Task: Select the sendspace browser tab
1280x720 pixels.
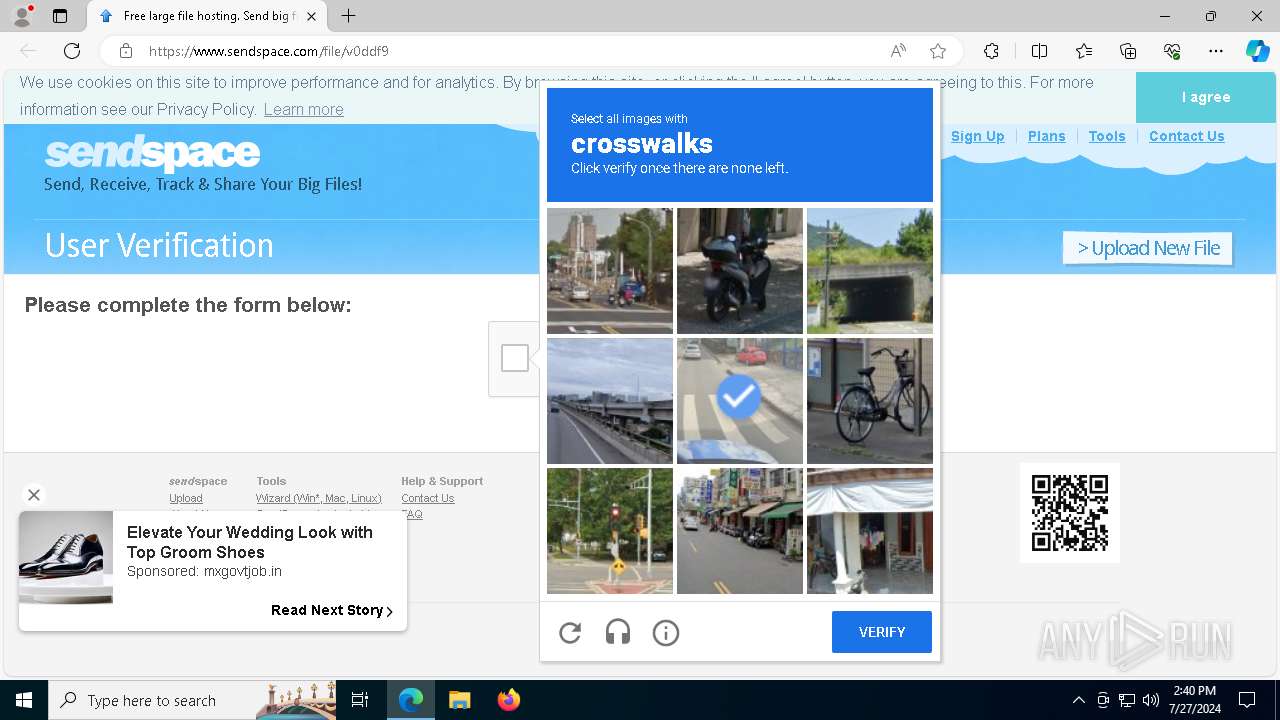Action: click(206, 16)
